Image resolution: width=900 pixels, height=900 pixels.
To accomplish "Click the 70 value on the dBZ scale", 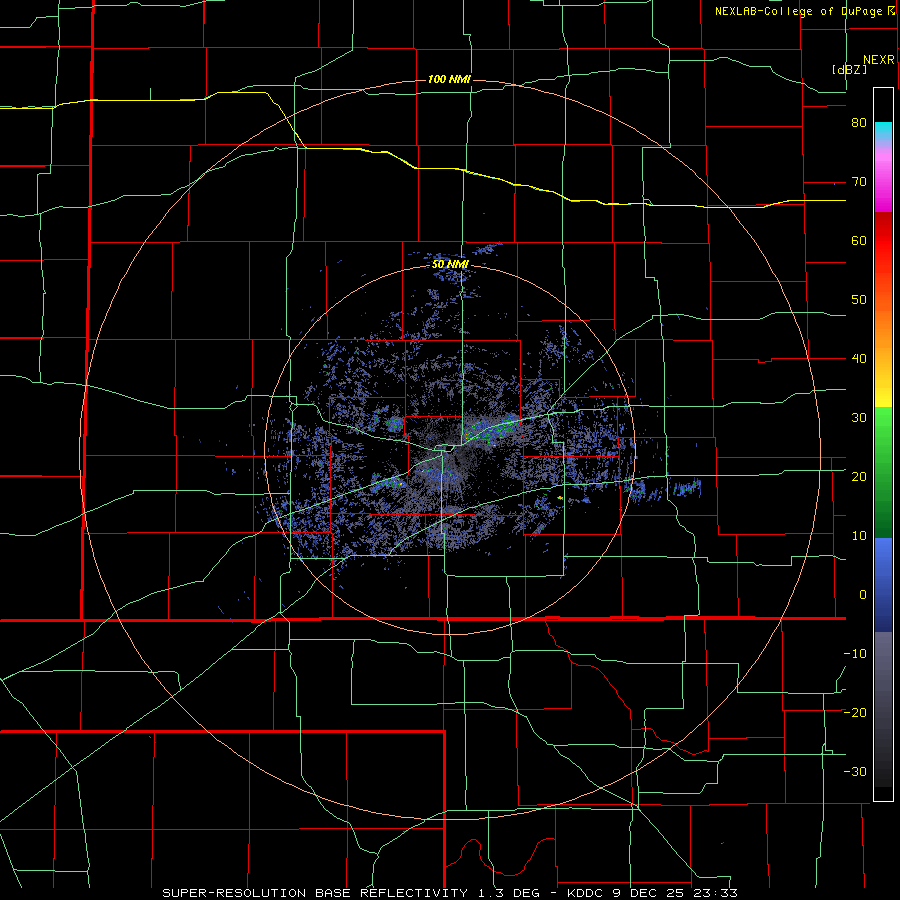I will [x=859, y=182].
